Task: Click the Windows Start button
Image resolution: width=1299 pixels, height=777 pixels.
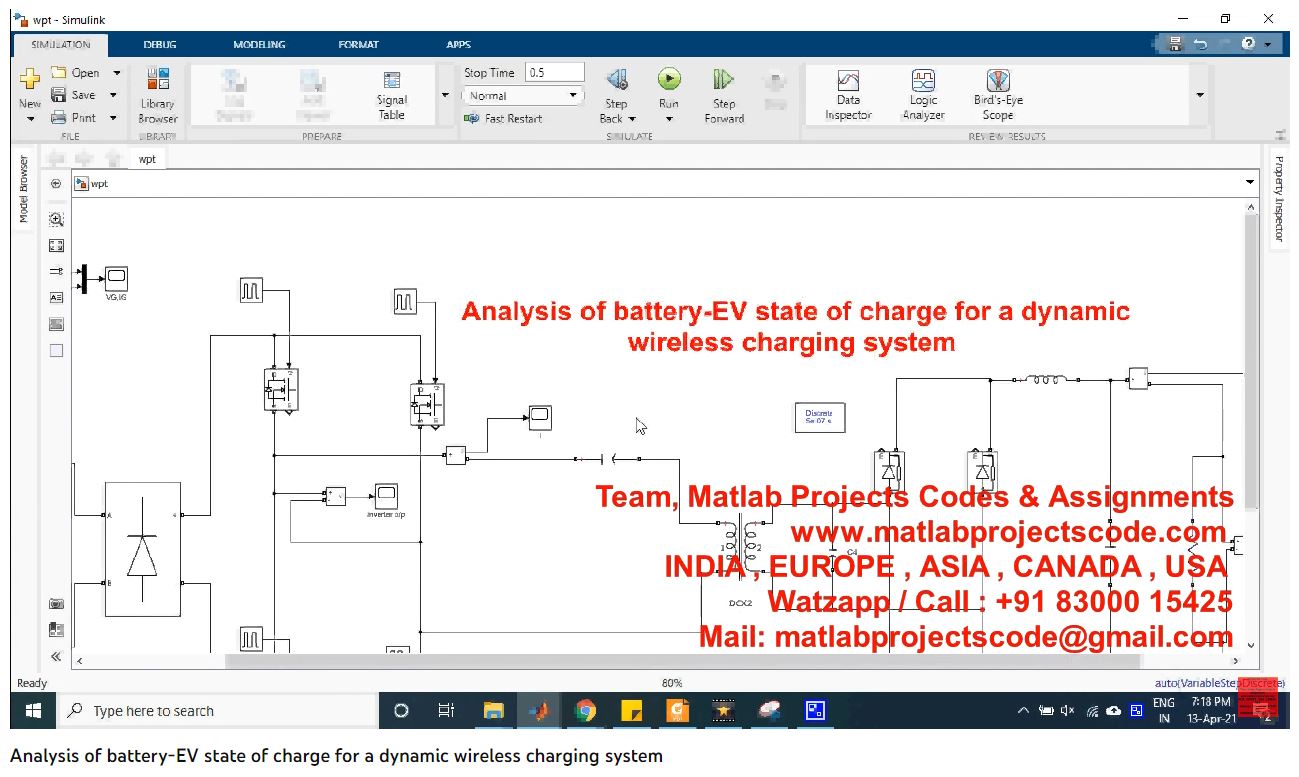Action: tap(32, 711)
